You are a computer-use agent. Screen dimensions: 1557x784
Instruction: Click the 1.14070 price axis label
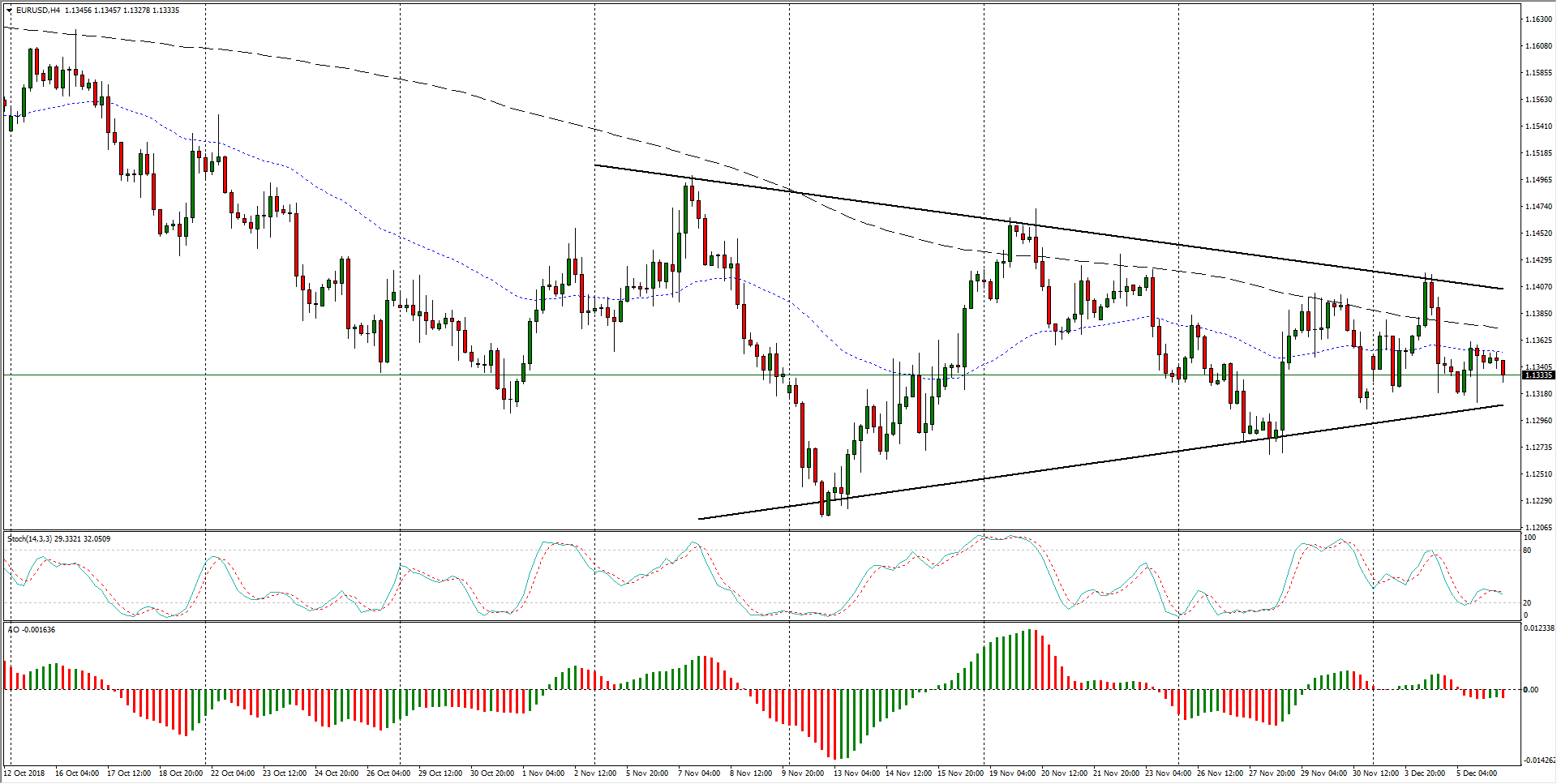(1538, 287)
